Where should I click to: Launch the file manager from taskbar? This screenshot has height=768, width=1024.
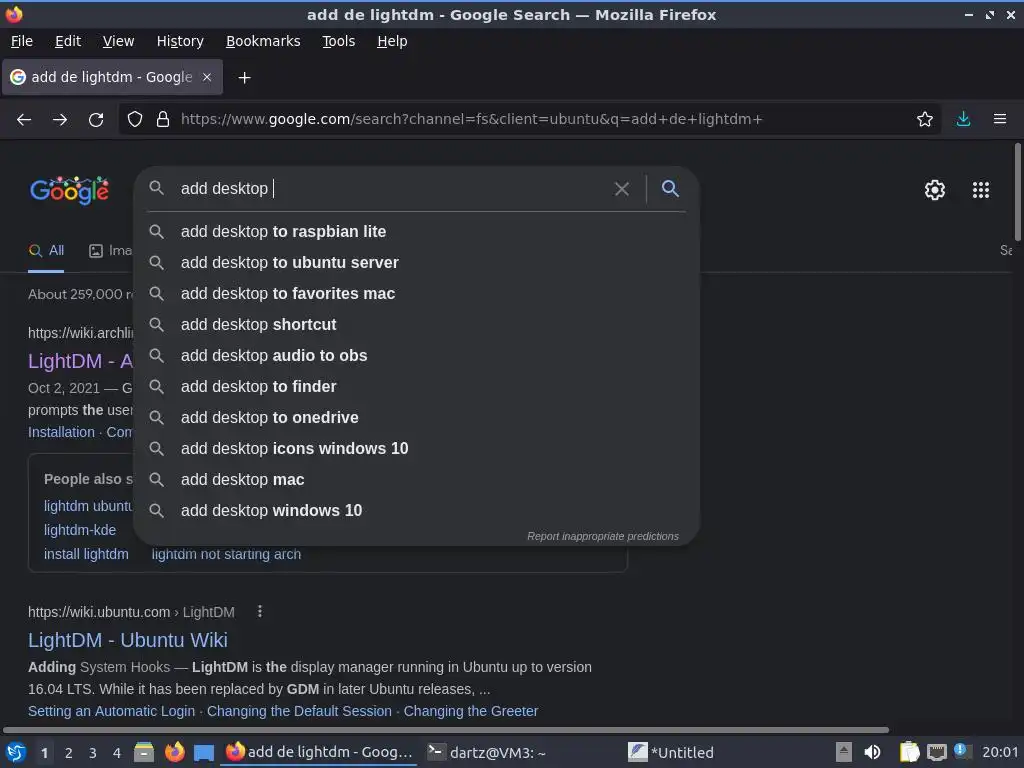(144, 752)
